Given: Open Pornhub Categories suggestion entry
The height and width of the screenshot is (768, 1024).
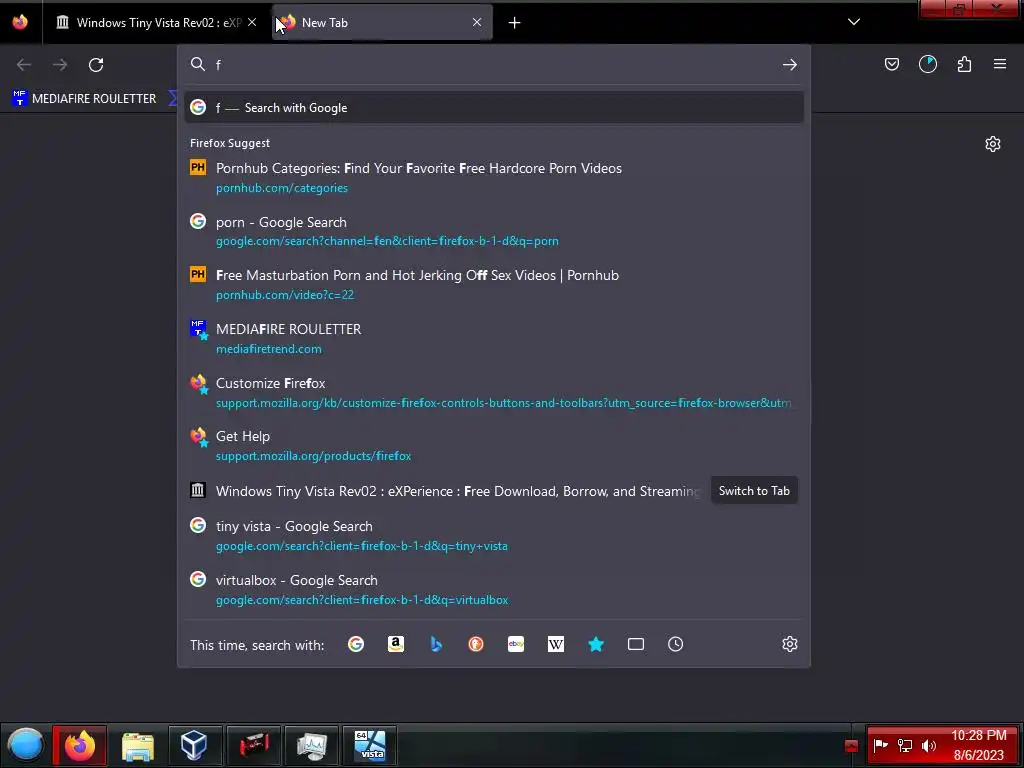Looking at the screenshot, I should coord(494,178).
